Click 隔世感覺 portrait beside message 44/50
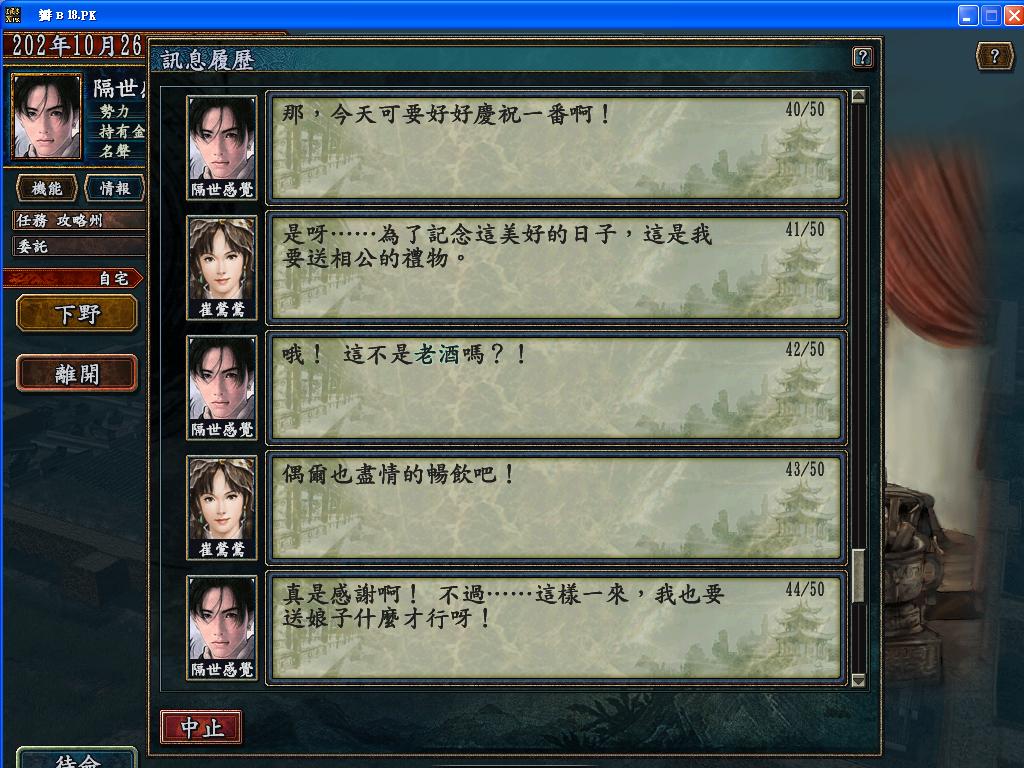 click(222, 628)
